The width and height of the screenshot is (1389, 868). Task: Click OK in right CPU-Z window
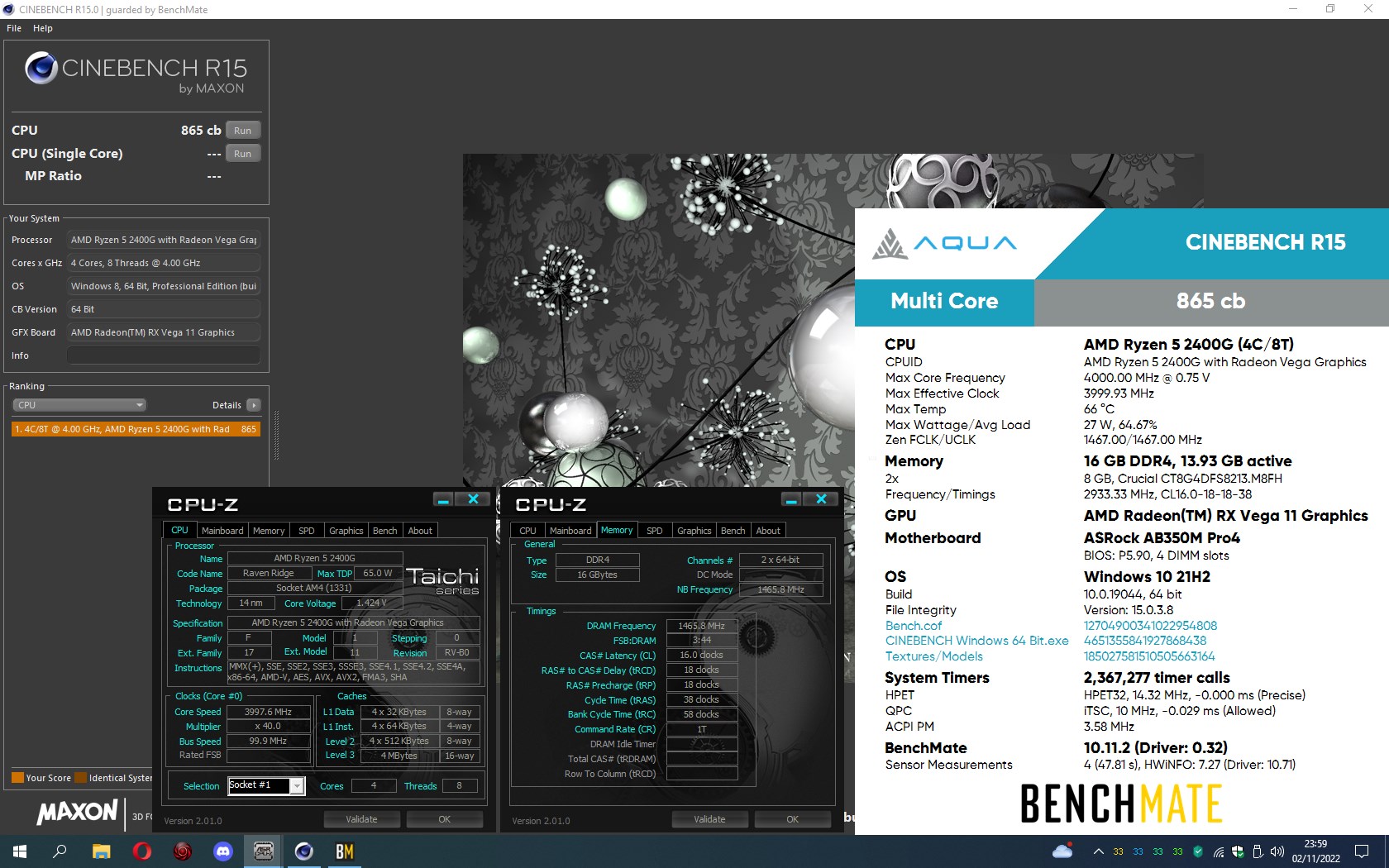coord(792,819)
